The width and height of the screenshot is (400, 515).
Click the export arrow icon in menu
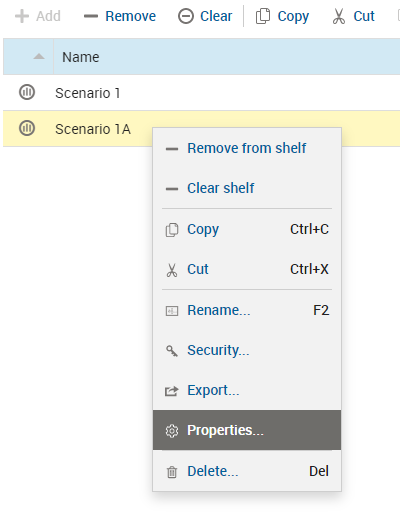point(172,391)
